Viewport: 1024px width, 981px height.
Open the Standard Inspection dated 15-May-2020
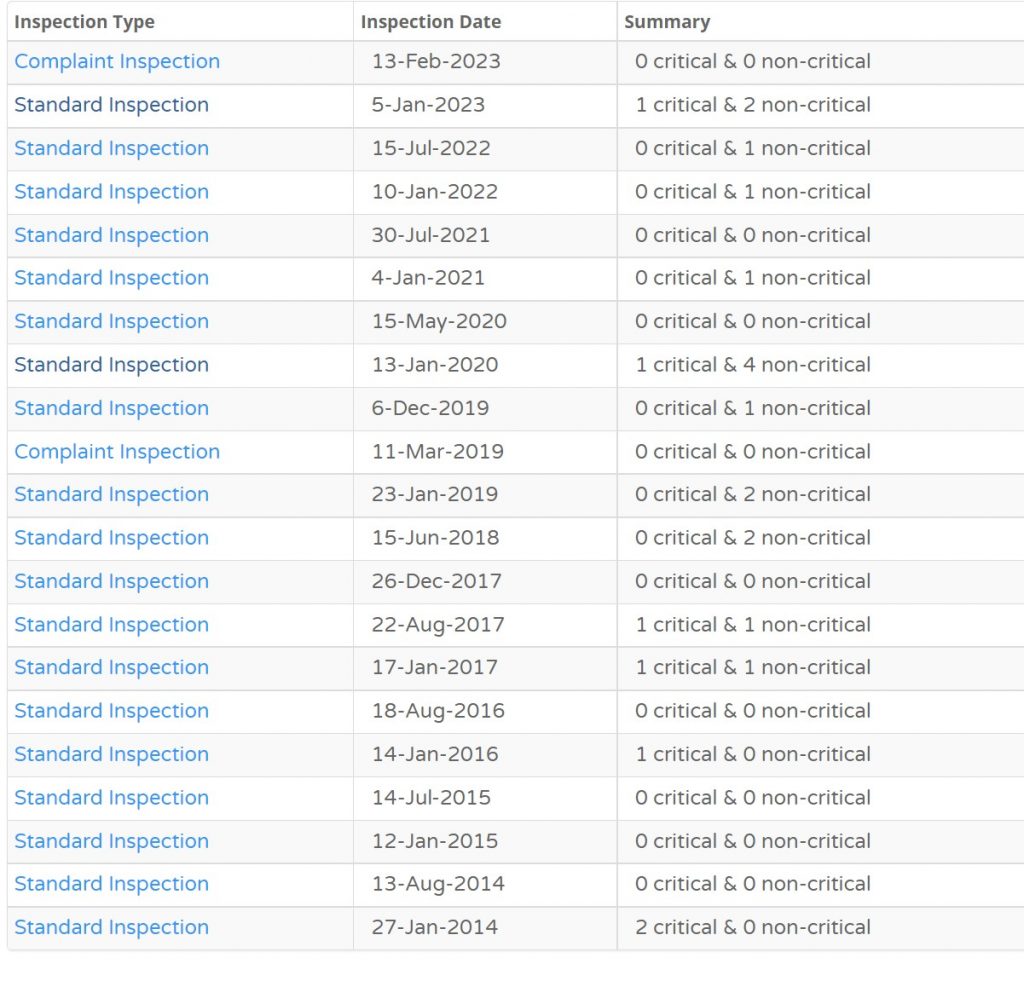[112, 321]
